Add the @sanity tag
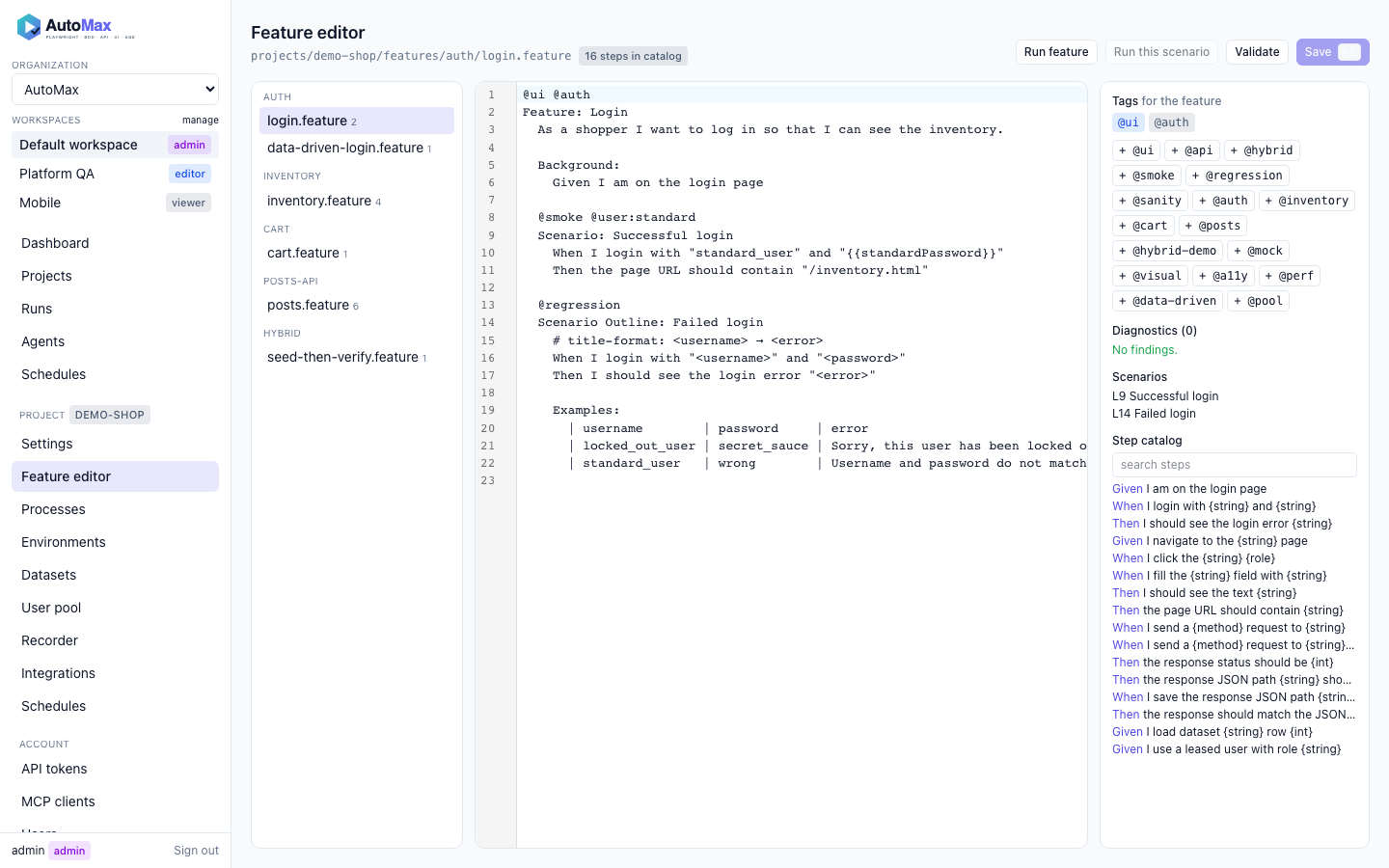The width and height of the screenshot is (1389, 868). coord(1150,201)
